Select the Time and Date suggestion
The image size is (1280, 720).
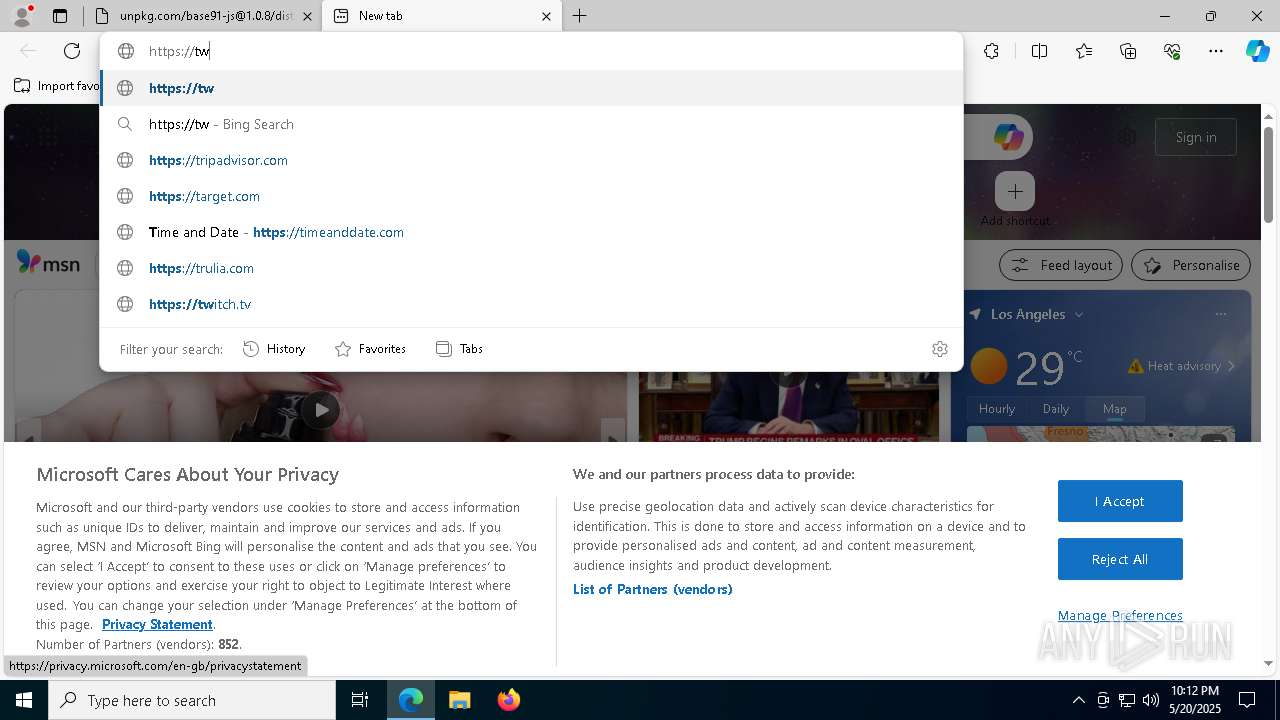pyautogui.click(x=531, y=232)
